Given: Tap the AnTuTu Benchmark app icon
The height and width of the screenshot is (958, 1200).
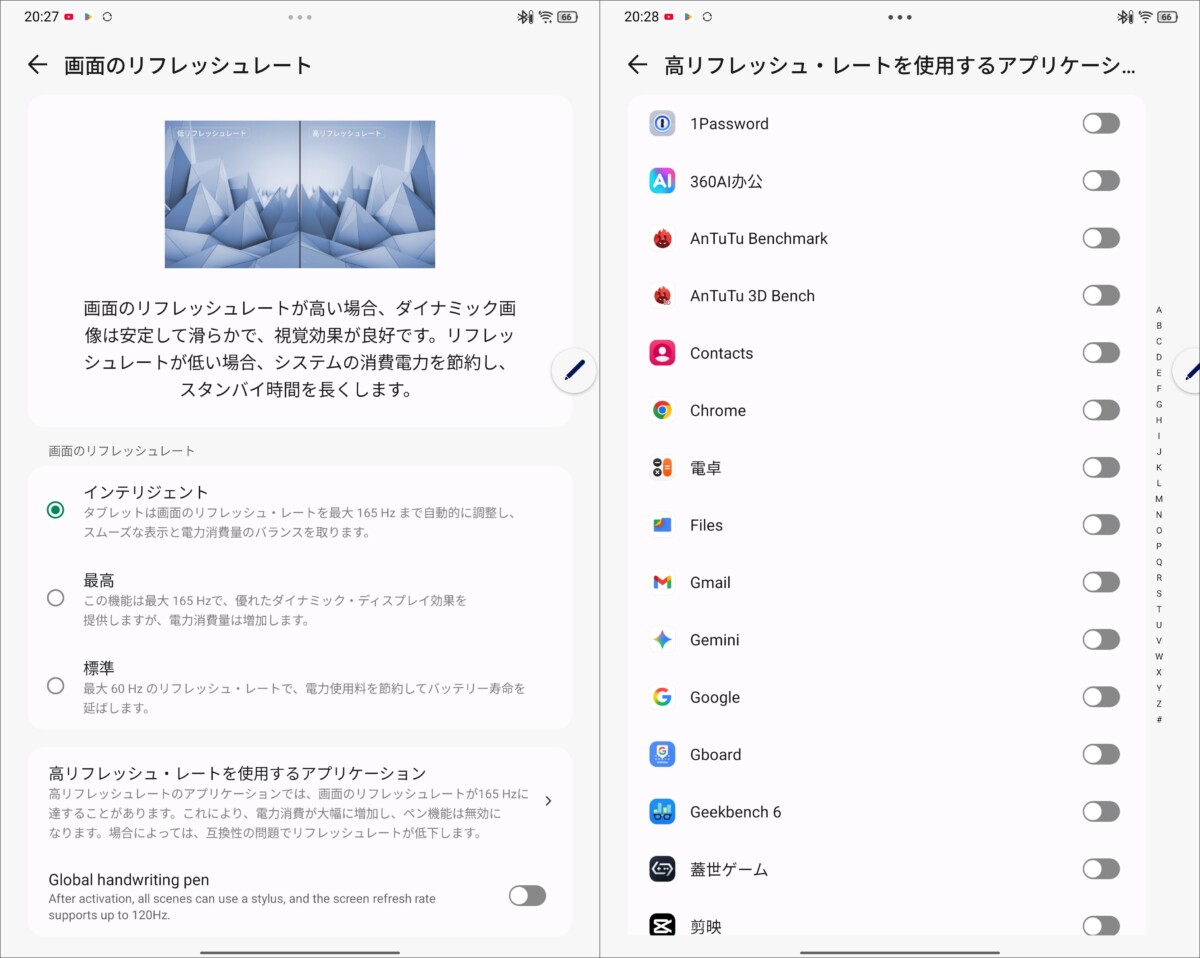Looking at the screenshot, I should coord(662,238).
